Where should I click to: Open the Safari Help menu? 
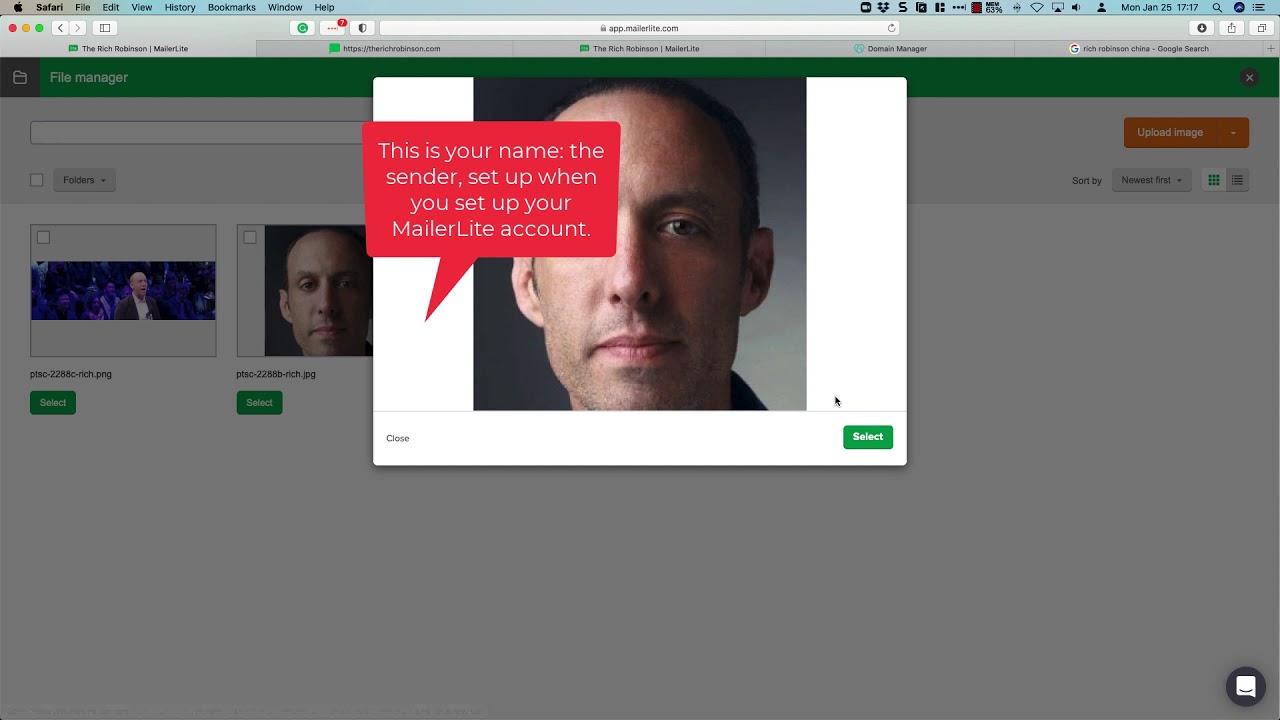325,7
